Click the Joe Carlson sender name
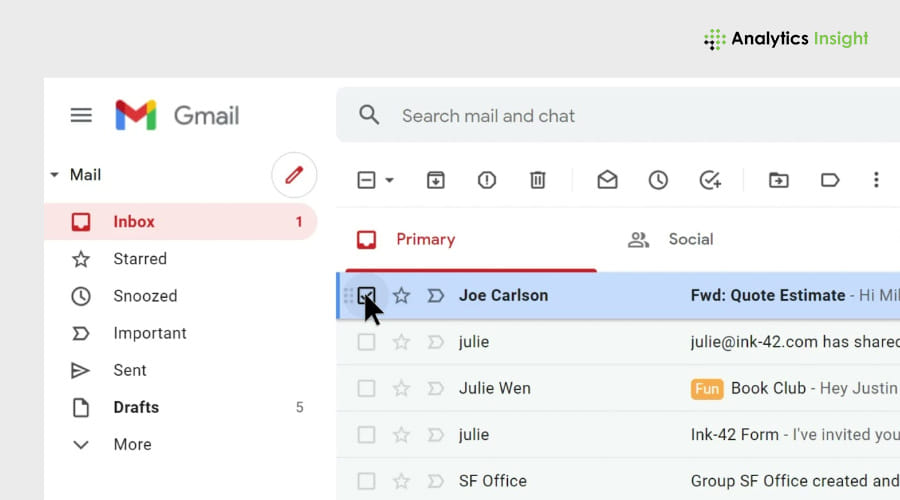900x500 pixels. point(503,296)
